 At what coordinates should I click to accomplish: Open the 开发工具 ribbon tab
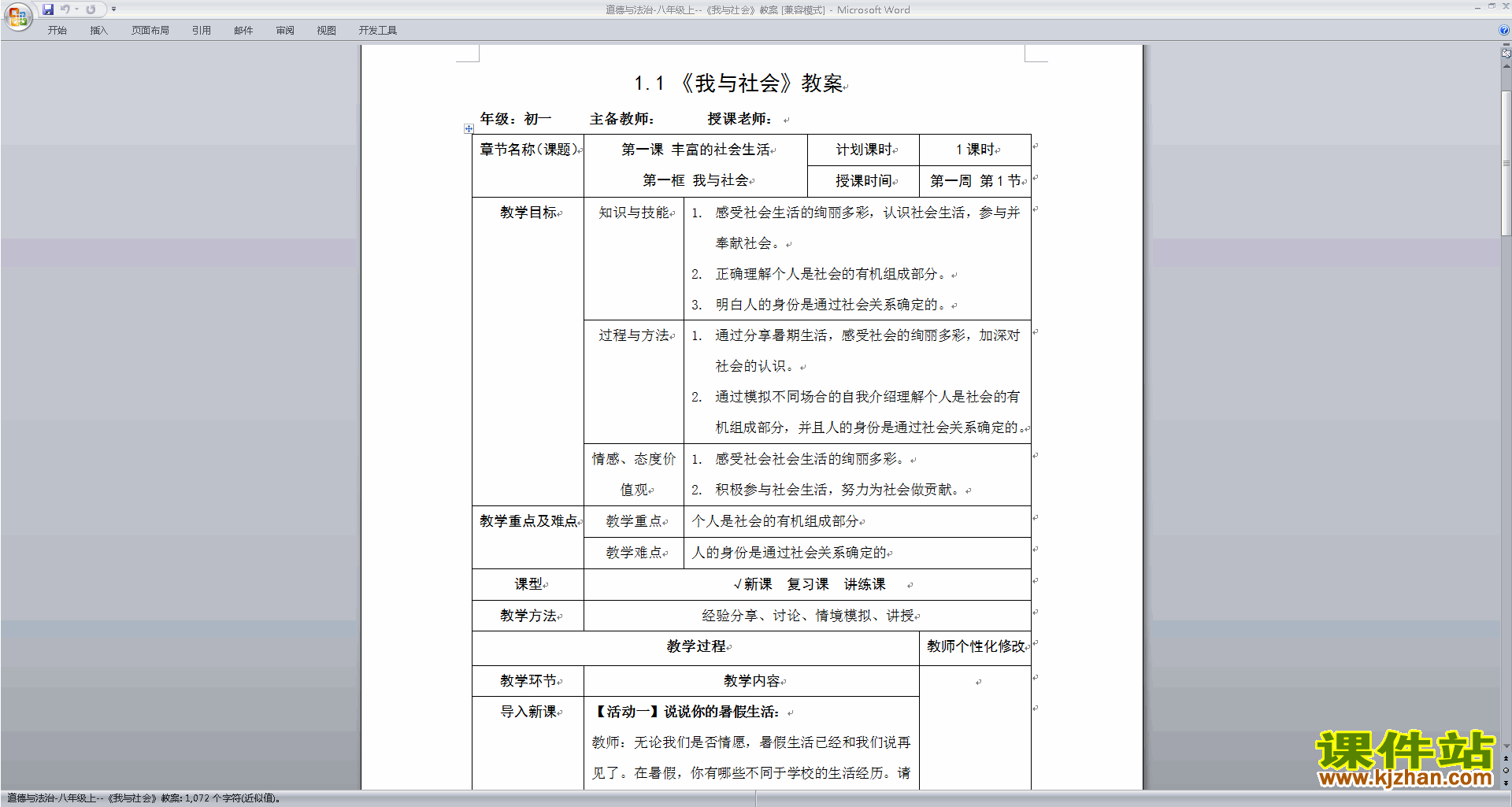click(378, 31)
